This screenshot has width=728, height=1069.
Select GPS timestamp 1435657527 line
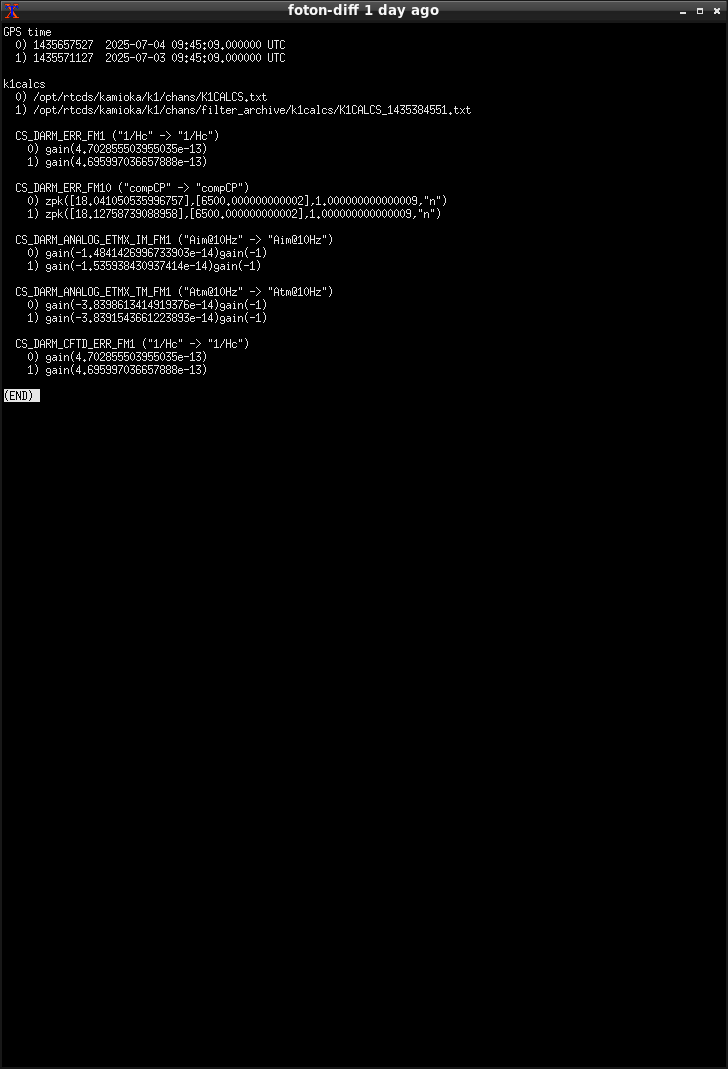pyautogui.click(x=151, y=45)
